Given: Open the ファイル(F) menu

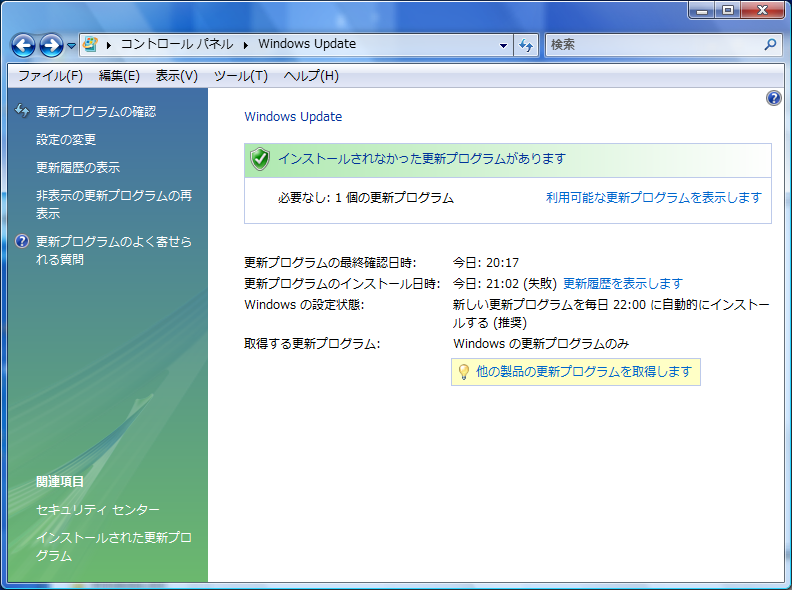Looking at the screenshot, I should coord(51,76).
